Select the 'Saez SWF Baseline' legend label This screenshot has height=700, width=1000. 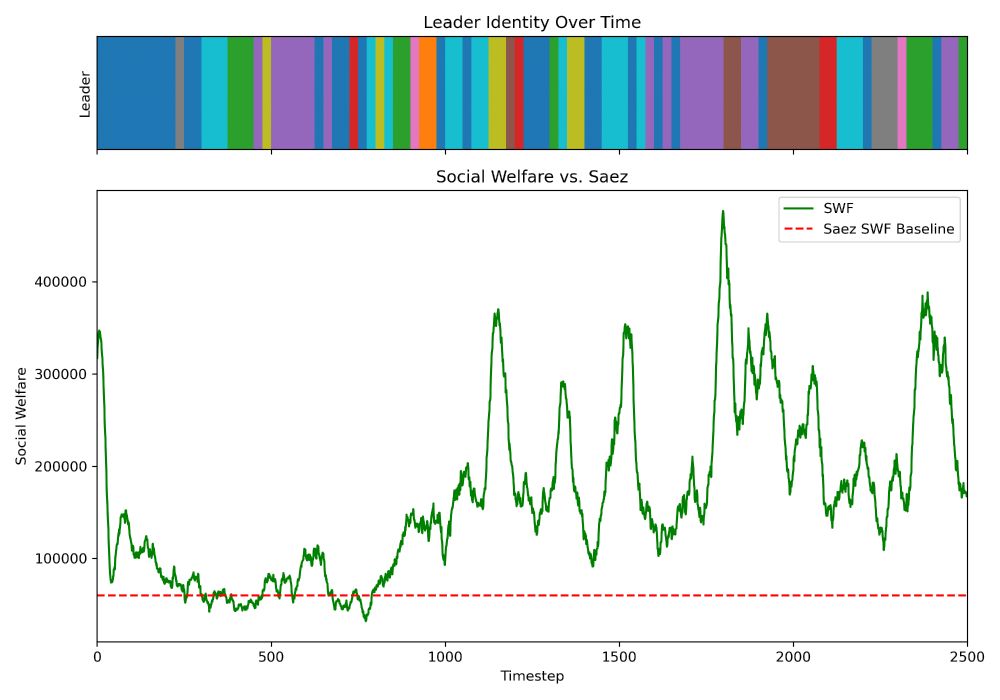(888, 229)
